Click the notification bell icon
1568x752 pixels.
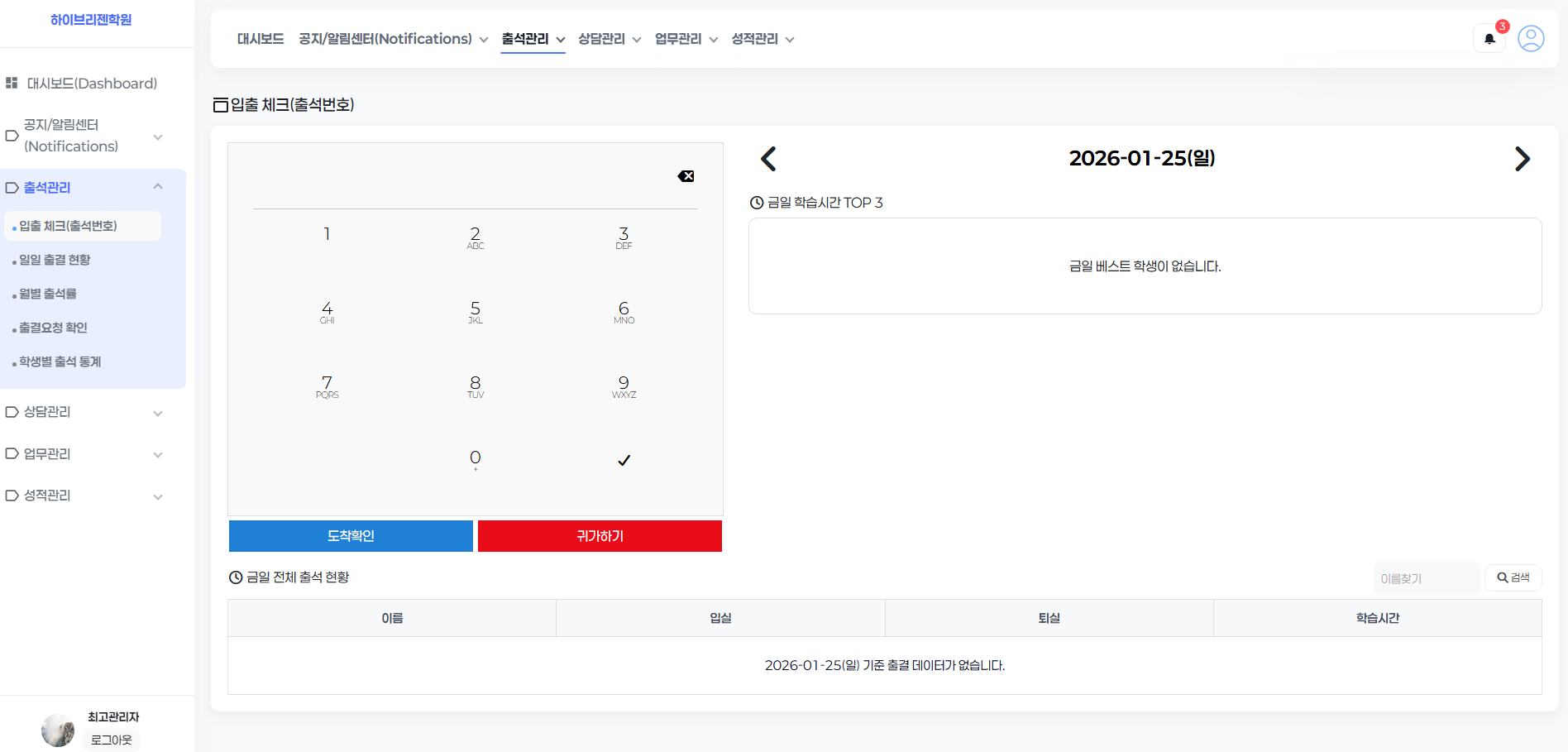pos(1489,39)
